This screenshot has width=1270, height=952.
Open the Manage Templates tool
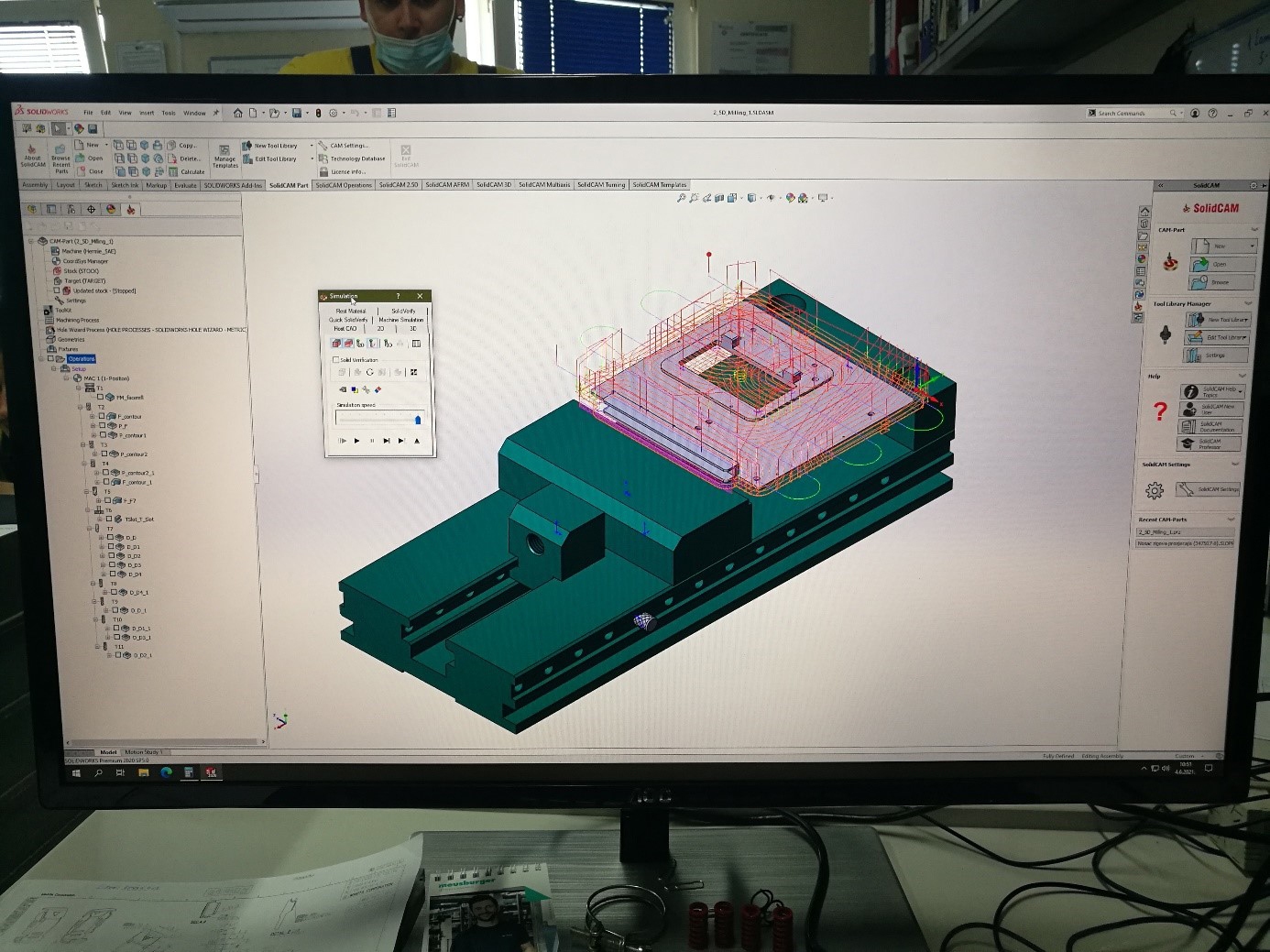click(224, 156)
